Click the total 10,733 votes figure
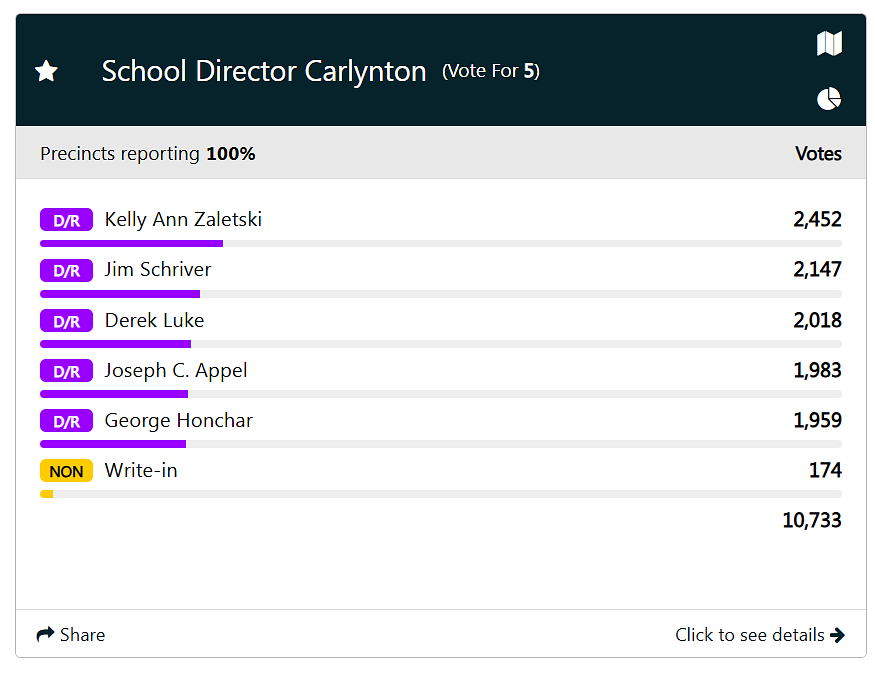Screen dimensions: 875x678 (x=811, y=520)
